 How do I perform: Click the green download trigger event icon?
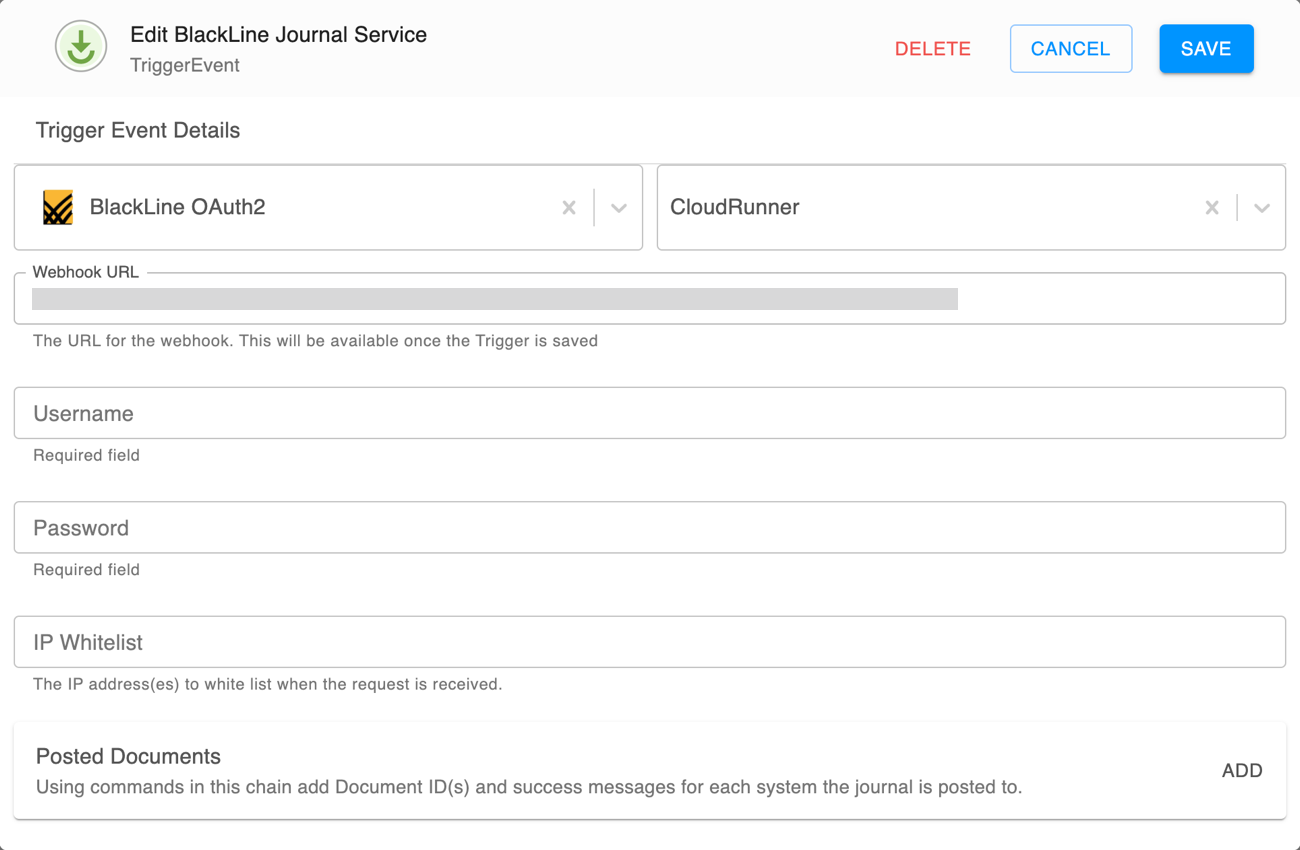click(81, 47)
